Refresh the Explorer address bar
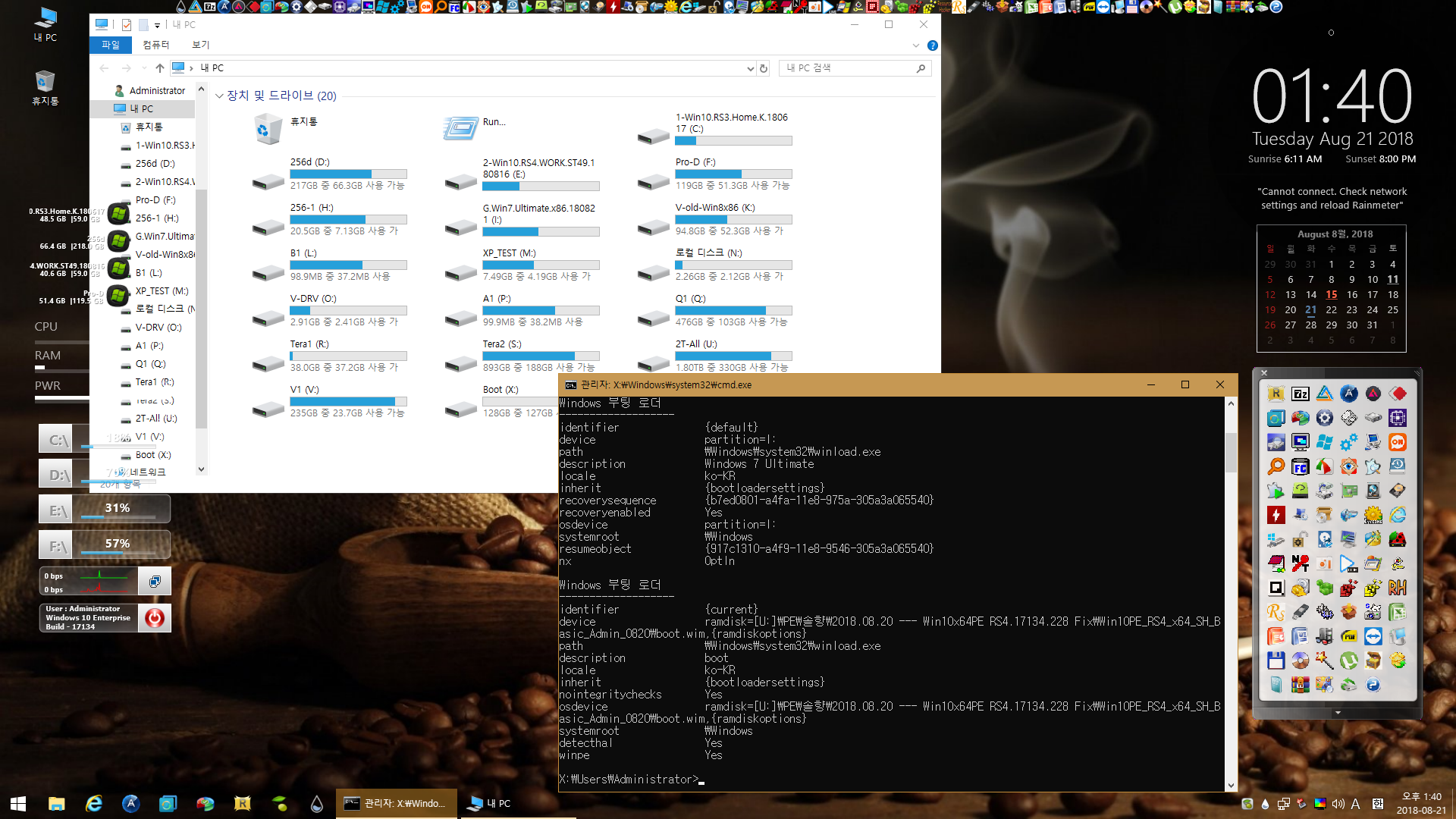The height and width of the screenshot is (819, 1456). point(764,68)
